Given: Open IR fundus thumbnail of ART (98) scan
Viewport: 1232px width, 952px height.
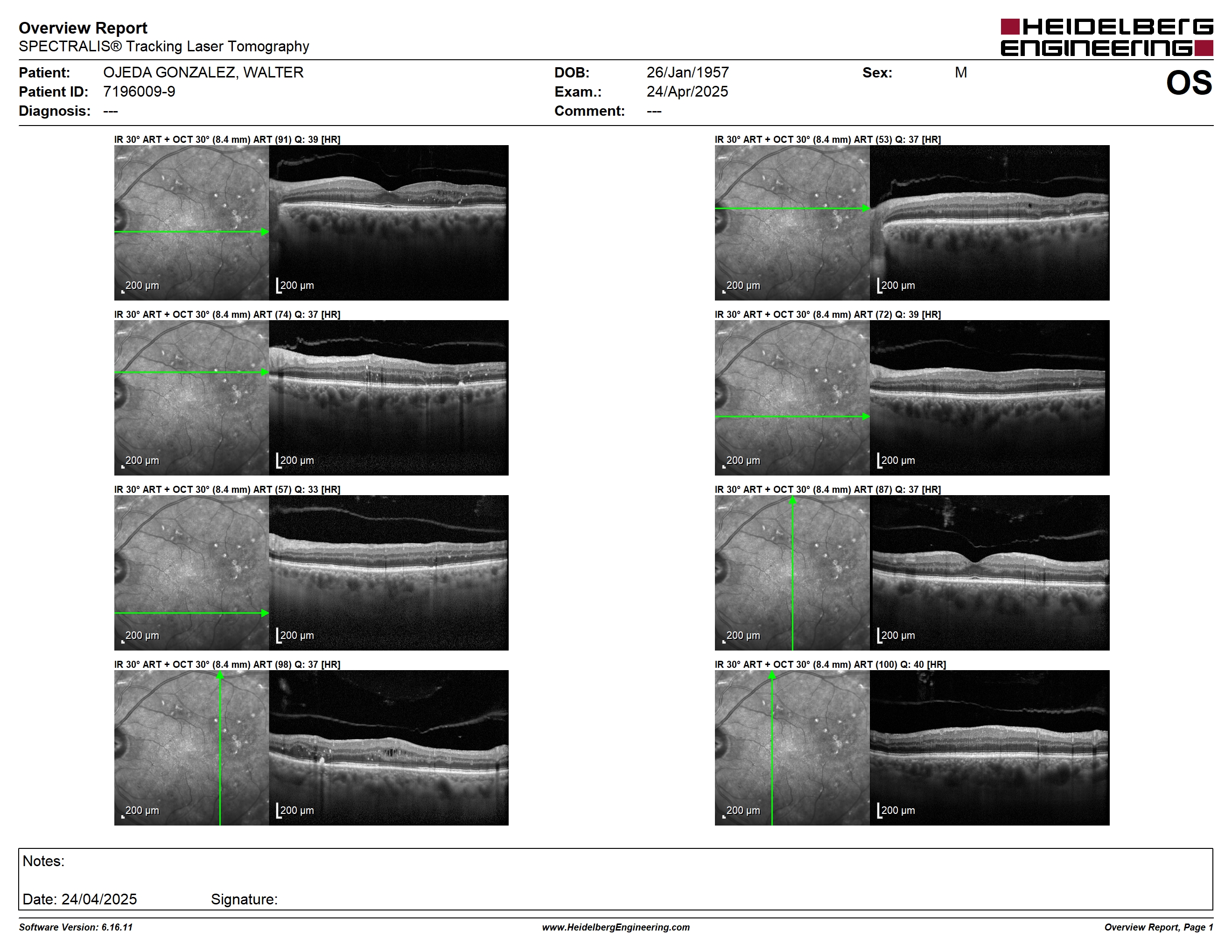Looking at the screenshot, I should coord(192,748).
